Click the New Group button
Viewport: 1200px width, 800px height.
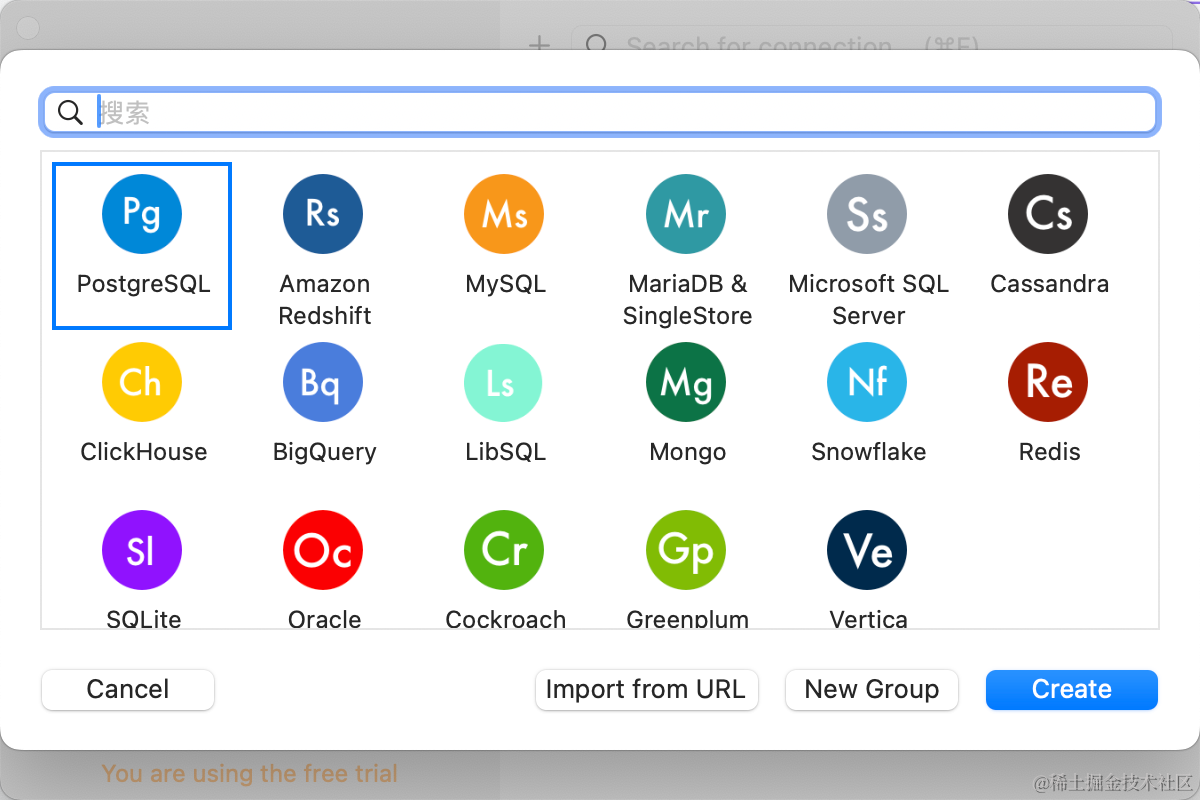(x=872, y=690)
